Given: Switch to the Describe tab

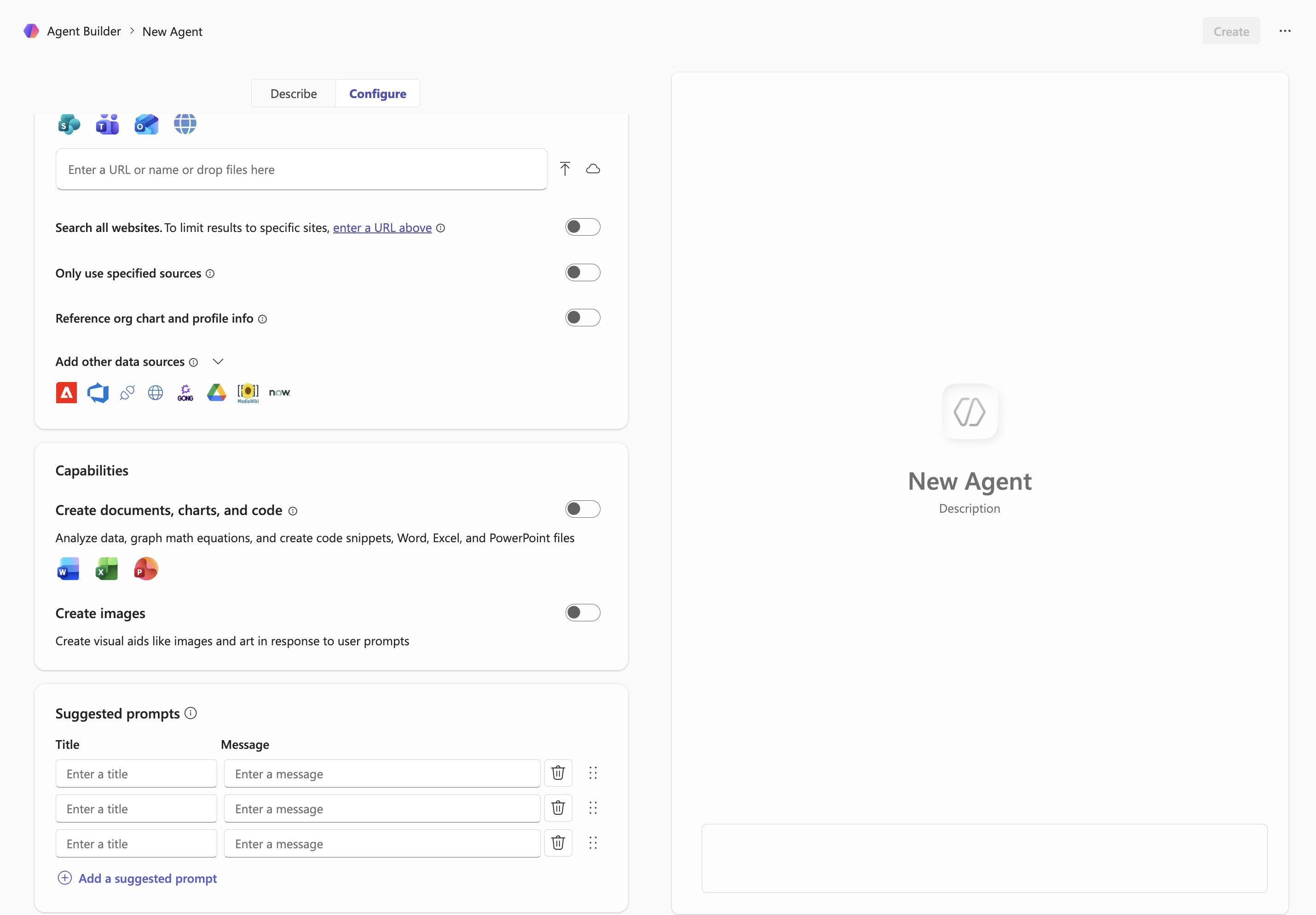Looking at the screenshot, I should point(294,93).
